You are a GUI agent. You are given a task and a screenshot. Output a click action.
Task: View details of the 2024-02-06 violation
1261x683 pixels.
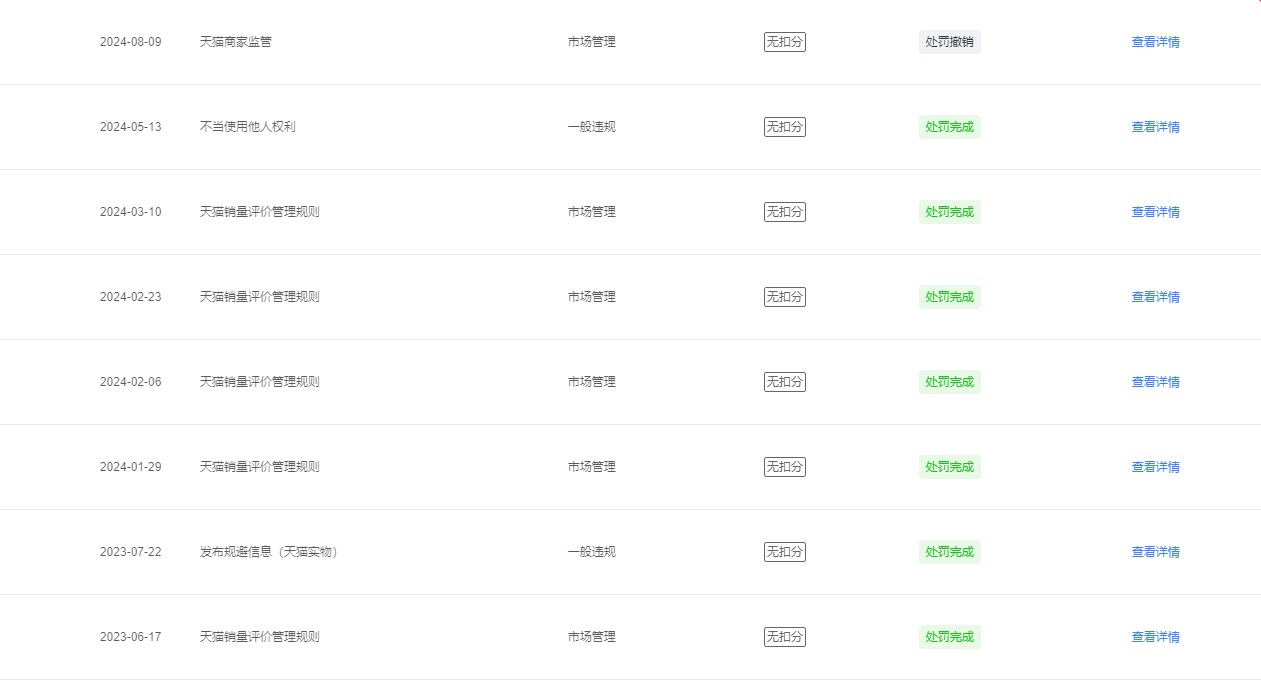coord(1155,382)
